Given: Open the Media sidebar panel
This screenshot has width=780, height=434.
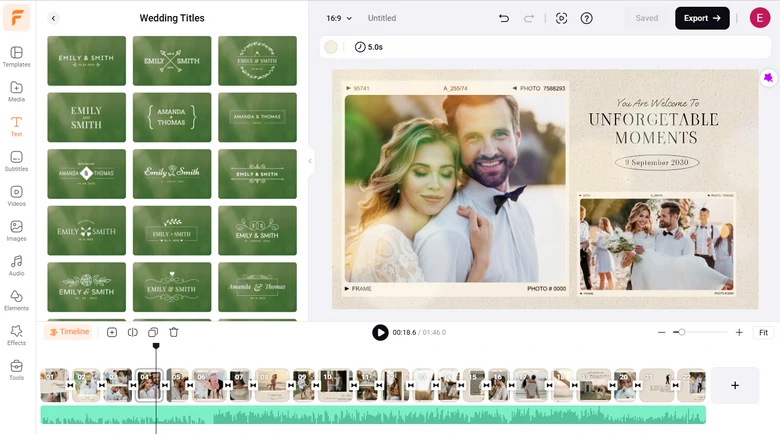Looking at the screenshot, I should click(x=16, y=92).
